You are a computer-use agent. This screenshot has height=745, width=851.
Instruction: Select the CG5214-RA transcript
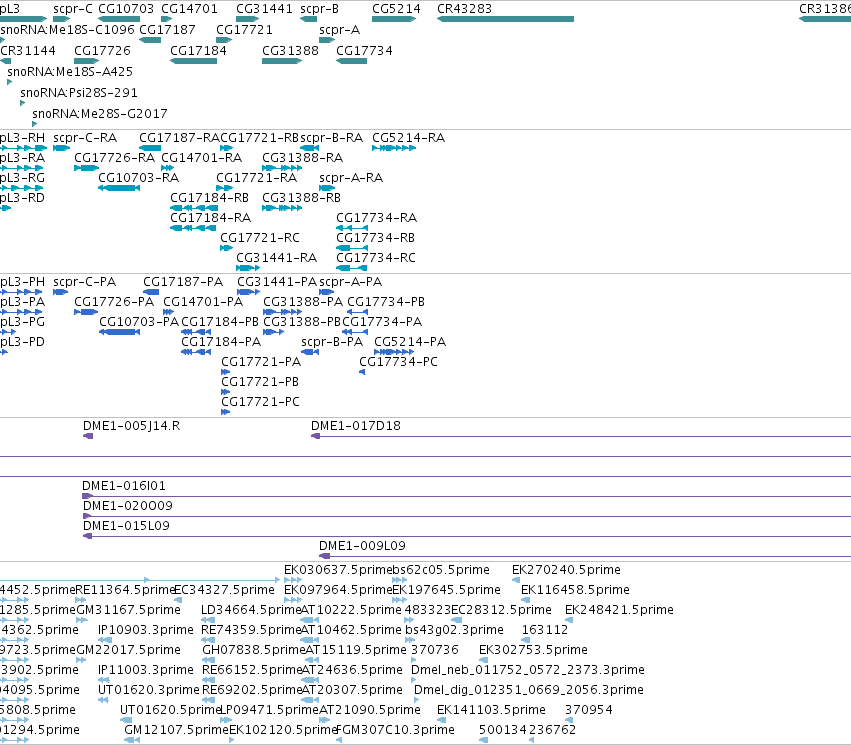tap(394, 148)
